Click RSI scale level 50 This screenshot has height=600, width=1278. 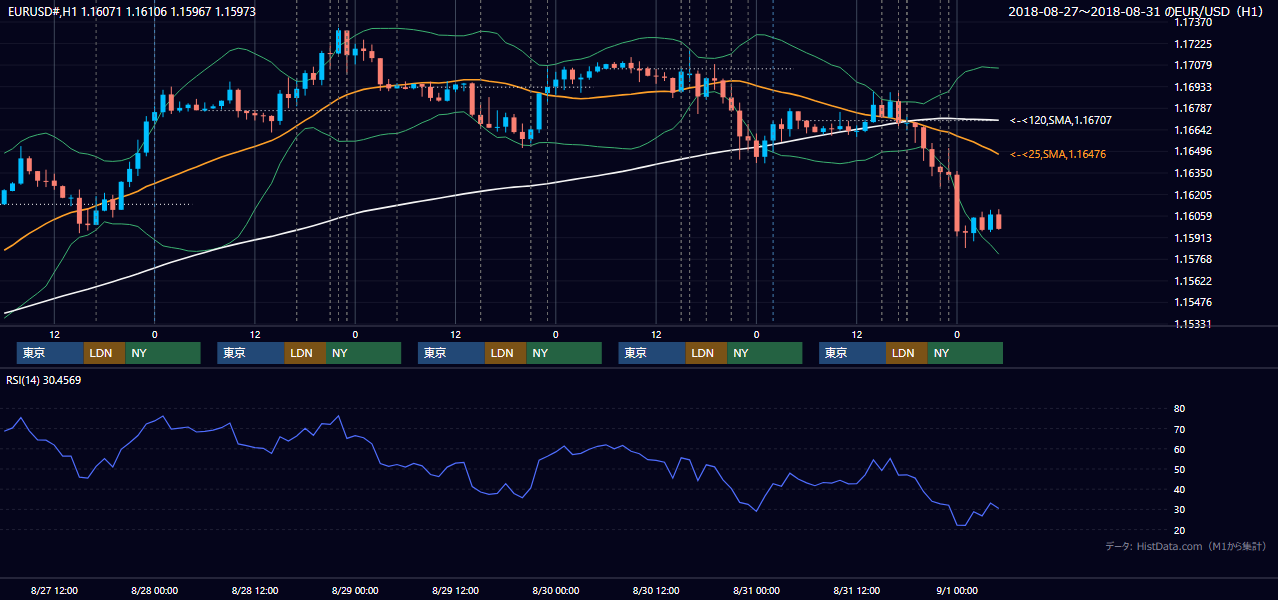1180,470
